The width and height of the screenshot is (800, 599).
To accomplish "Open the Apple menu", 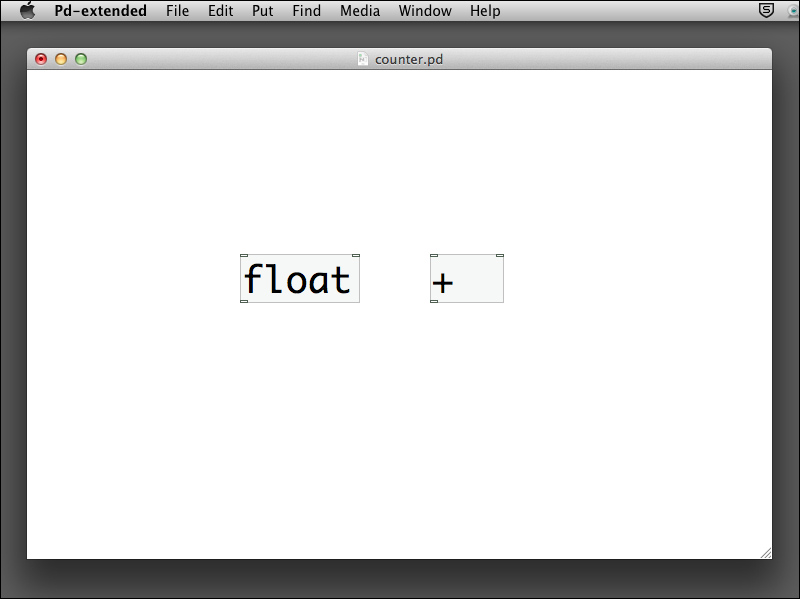I will click(x=27, y=11).
